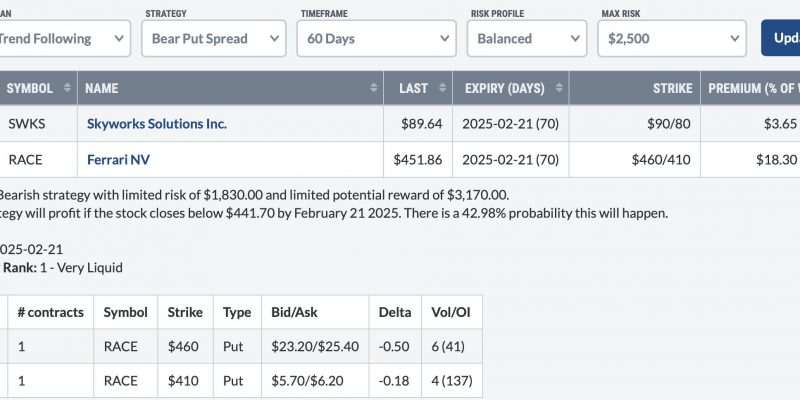Sort by Symbol column arrows
The image size is (800, 400).
tap(67, 88)
